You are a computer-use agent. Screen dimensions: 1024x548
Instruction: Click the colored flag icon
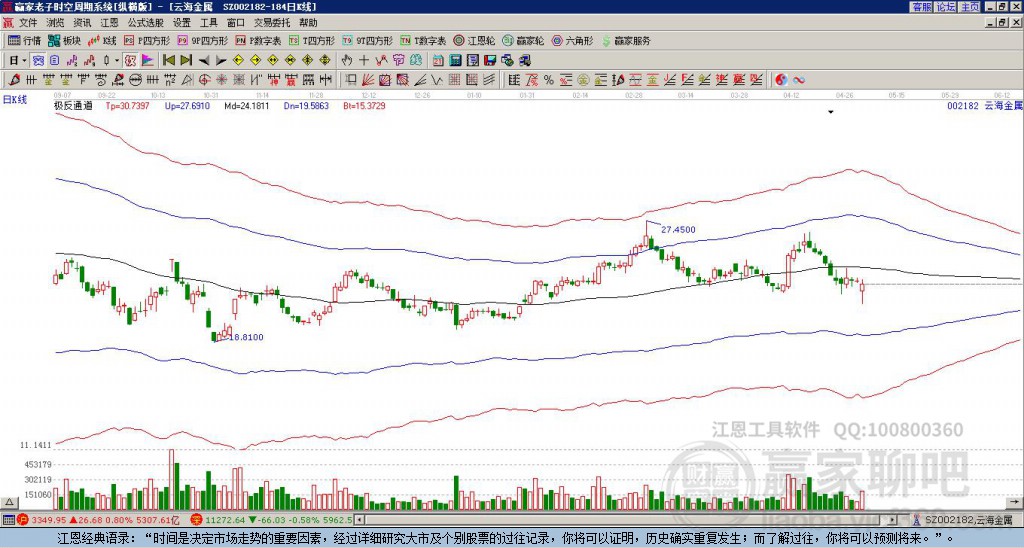click(x=148, y=61)
